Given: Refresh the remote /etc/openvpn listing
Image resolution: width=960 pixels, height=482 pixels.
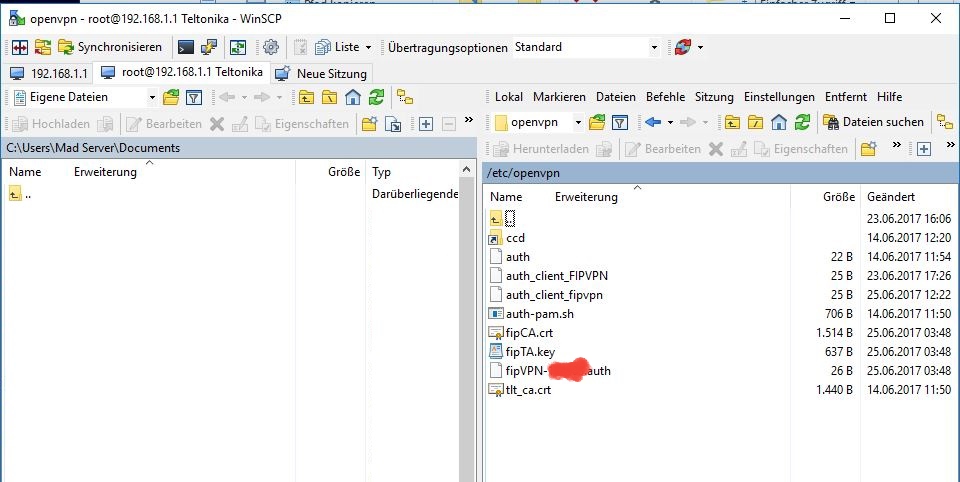Looking at the screenshot, I should pos(802,122).
